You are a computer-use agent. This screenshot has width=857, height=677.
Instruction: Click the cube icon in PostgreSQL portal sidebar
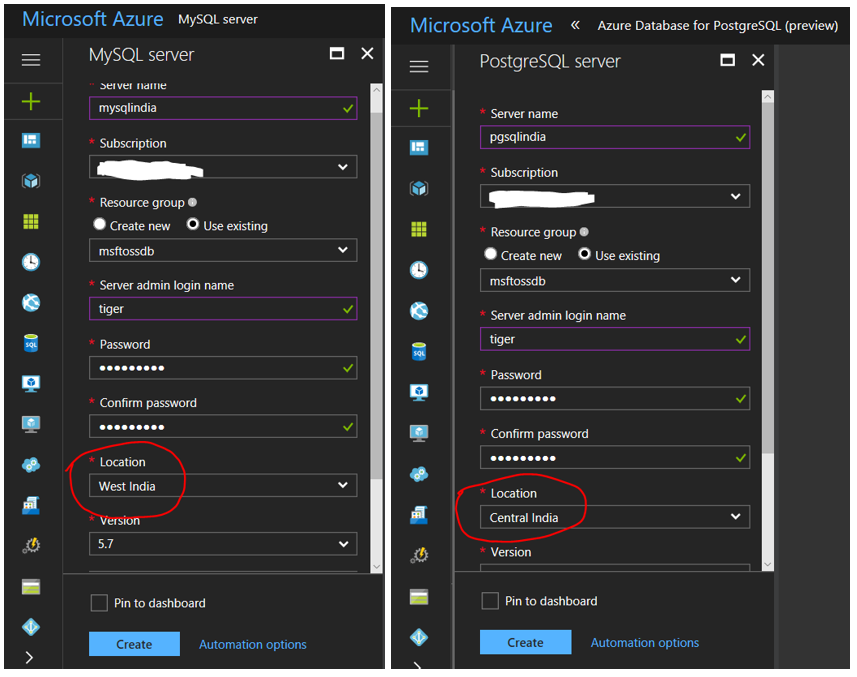(419, 188)
